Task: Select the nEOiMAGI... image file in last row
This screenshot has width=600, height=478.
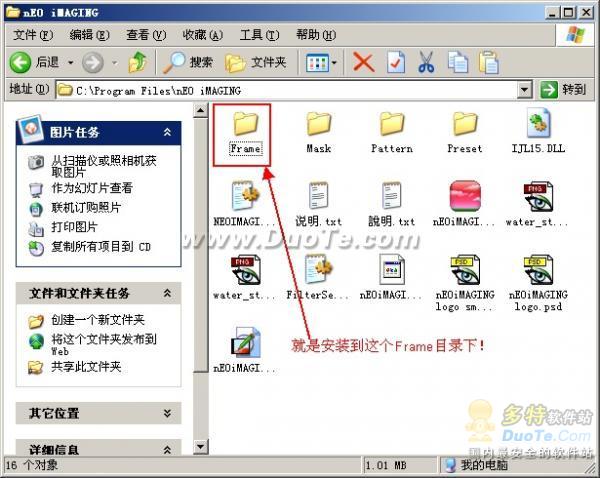Action: 245,343
